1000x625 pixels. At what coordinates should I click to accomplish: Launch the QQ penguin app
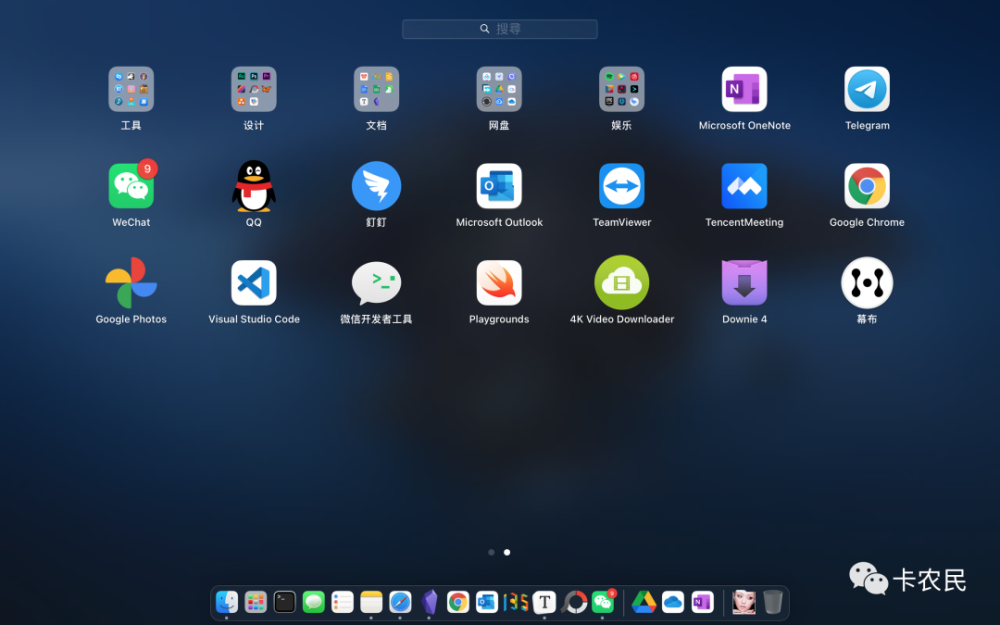pos(253,186)
